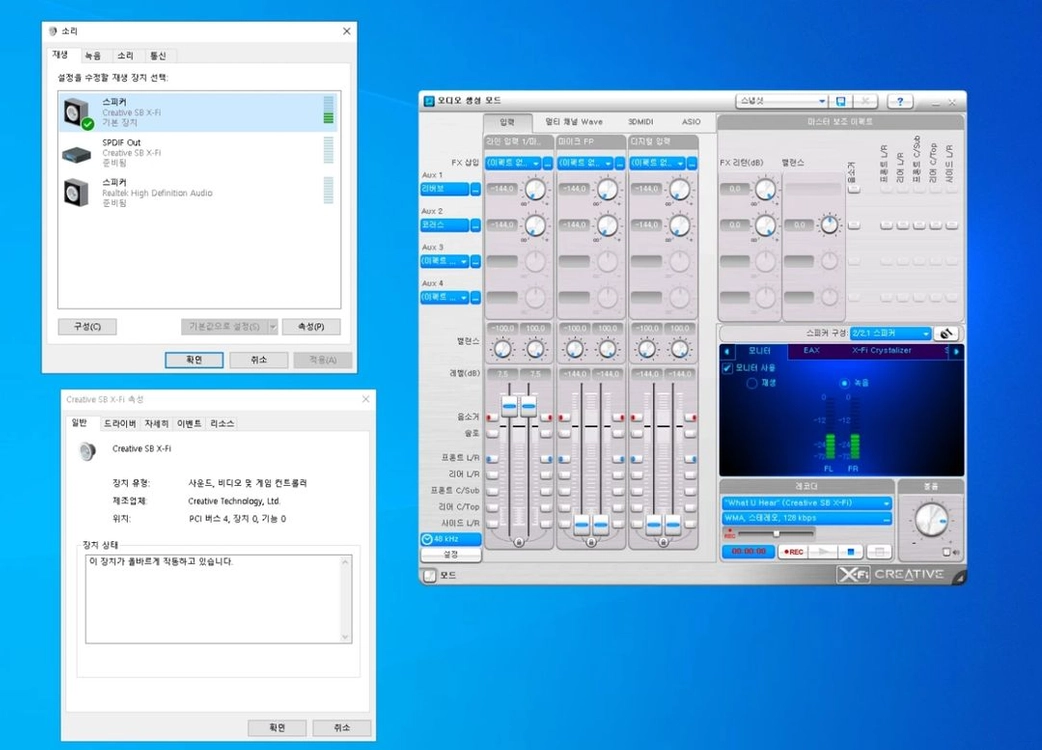Open the Aux 3 effect dropdown
Viewport: 1042px width, 750px height.
445,262
